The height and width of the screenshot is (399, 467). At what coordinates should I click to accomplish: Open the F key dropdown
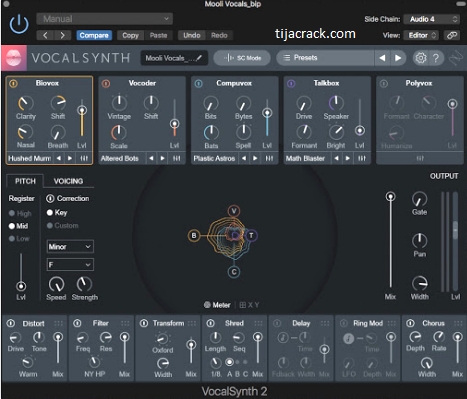pos(70,265)
